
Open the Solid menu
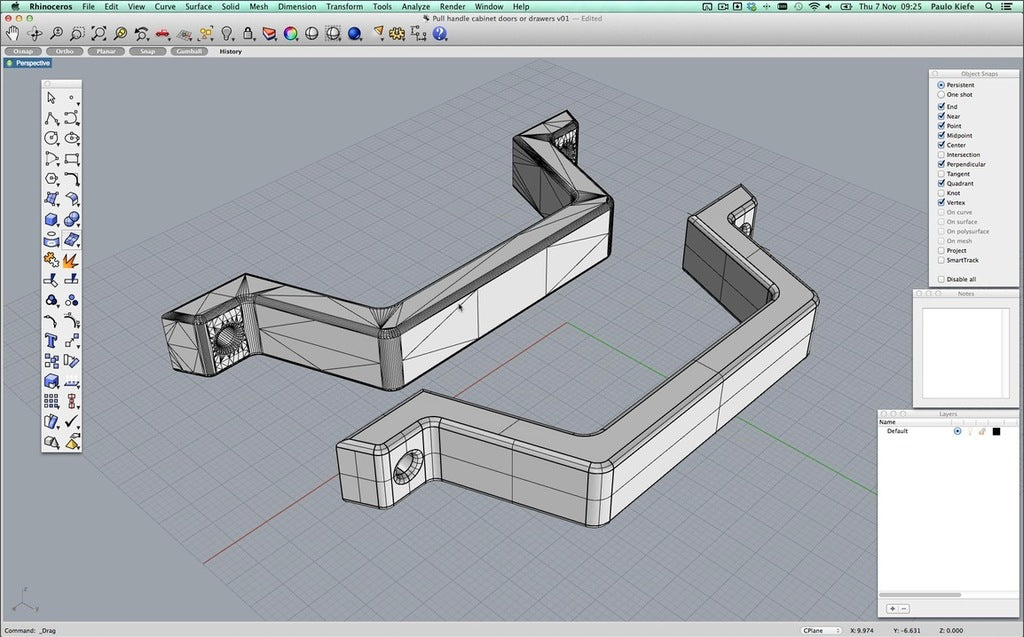231,7
